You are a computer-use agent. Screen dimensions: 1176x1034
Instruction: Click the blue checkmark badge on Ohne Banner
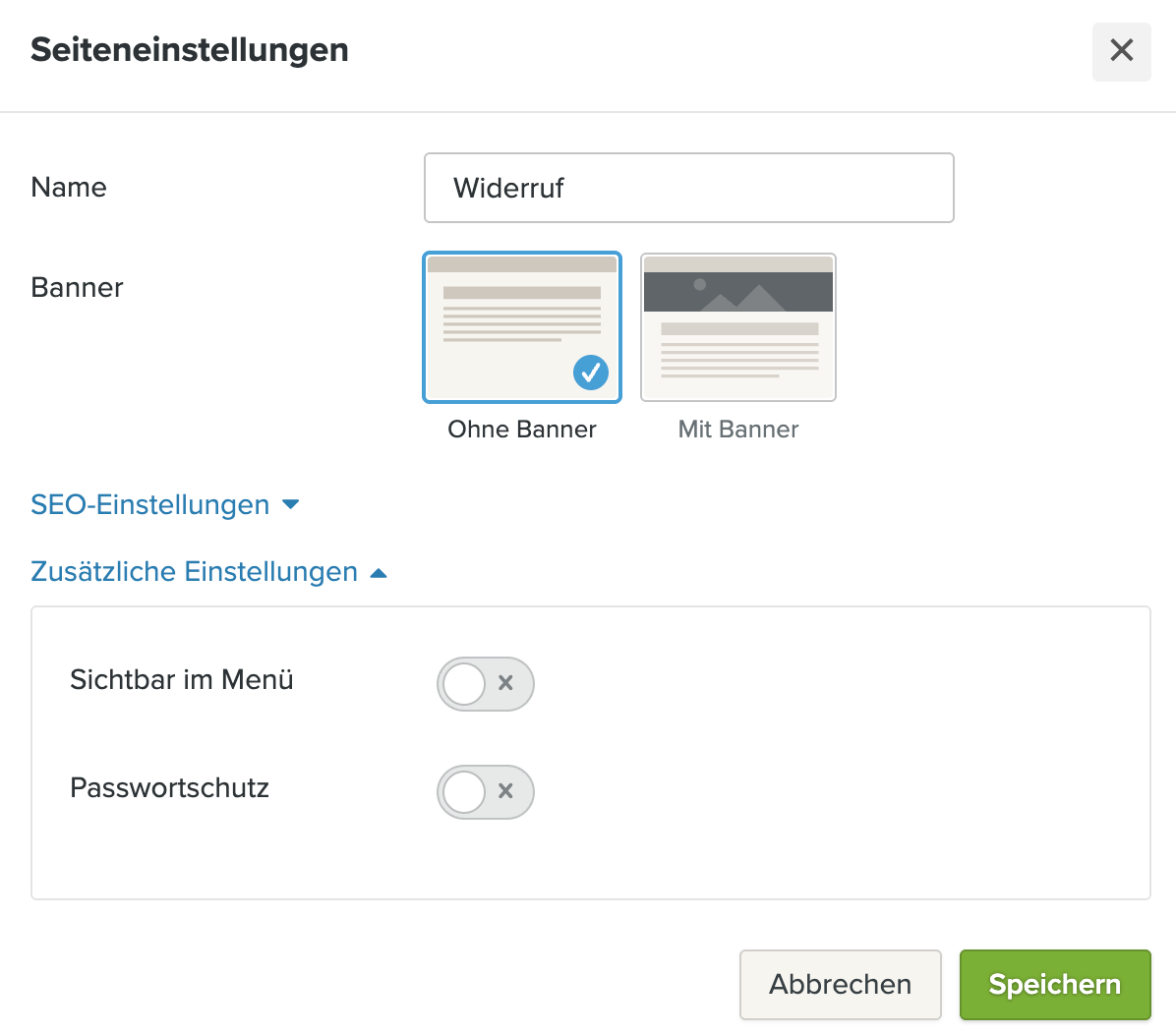click(591, 372)
